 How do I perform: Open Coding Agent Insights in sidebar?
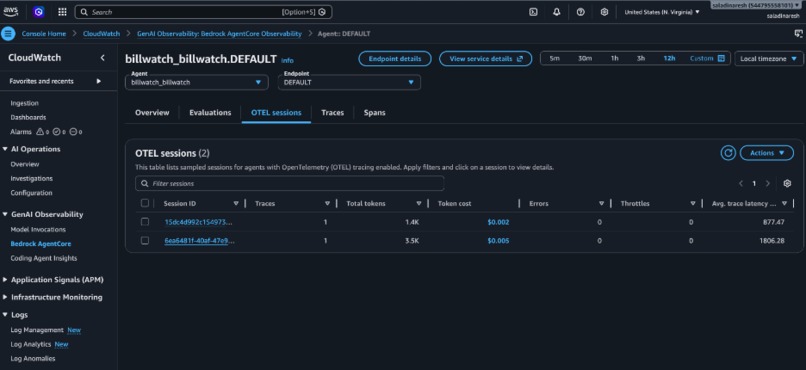pos(44,258)
